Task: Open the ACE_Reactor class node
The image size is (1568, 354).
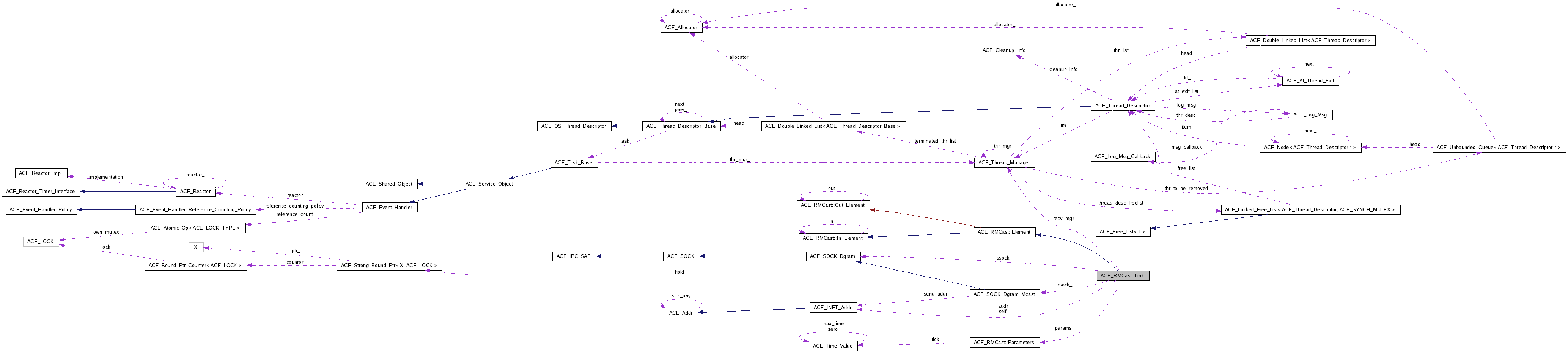Action: click(195, 192)
